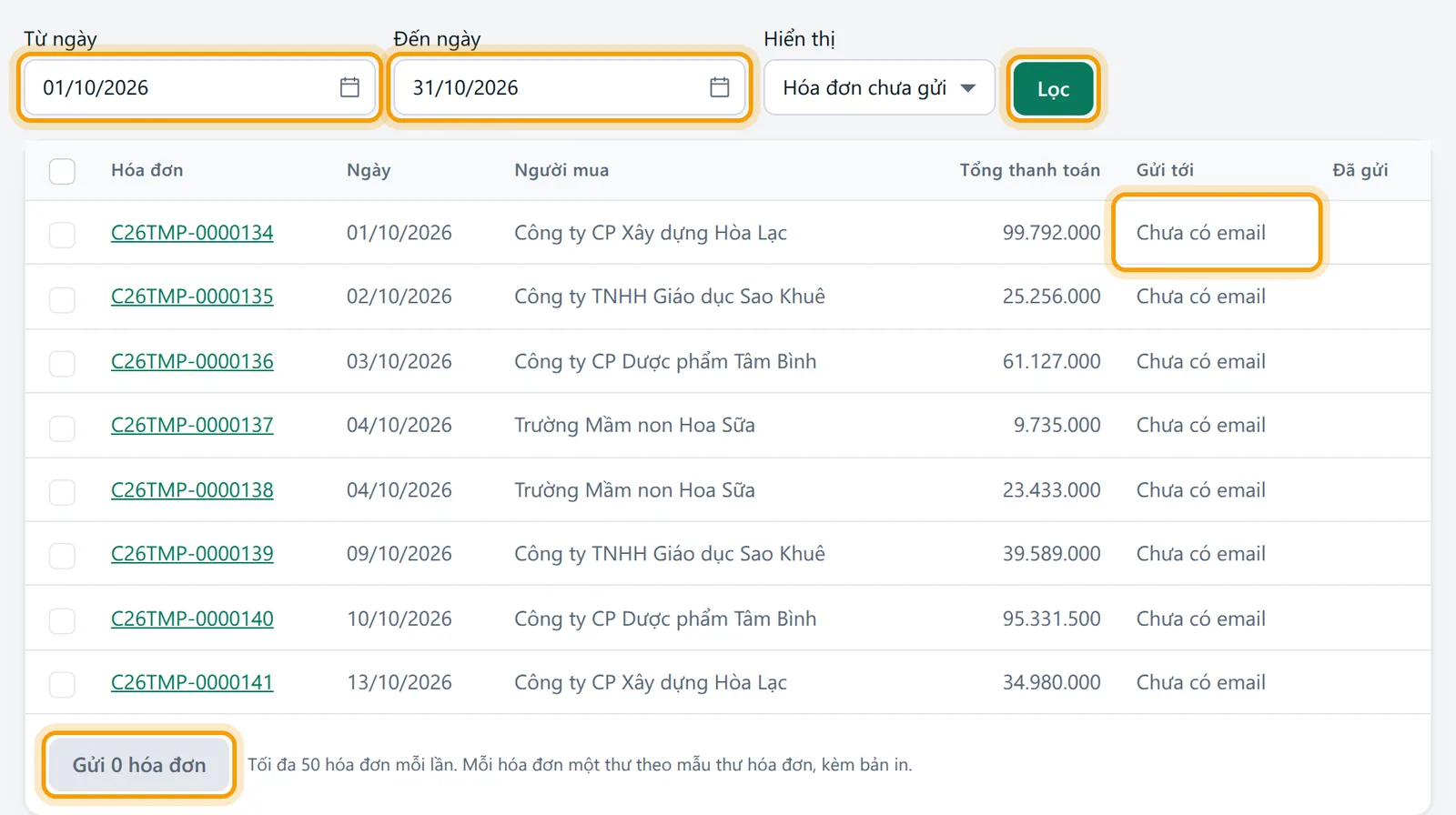Click the Người mua column header
The height and width of the screenshot is (815, 1456).
[561, 170]
